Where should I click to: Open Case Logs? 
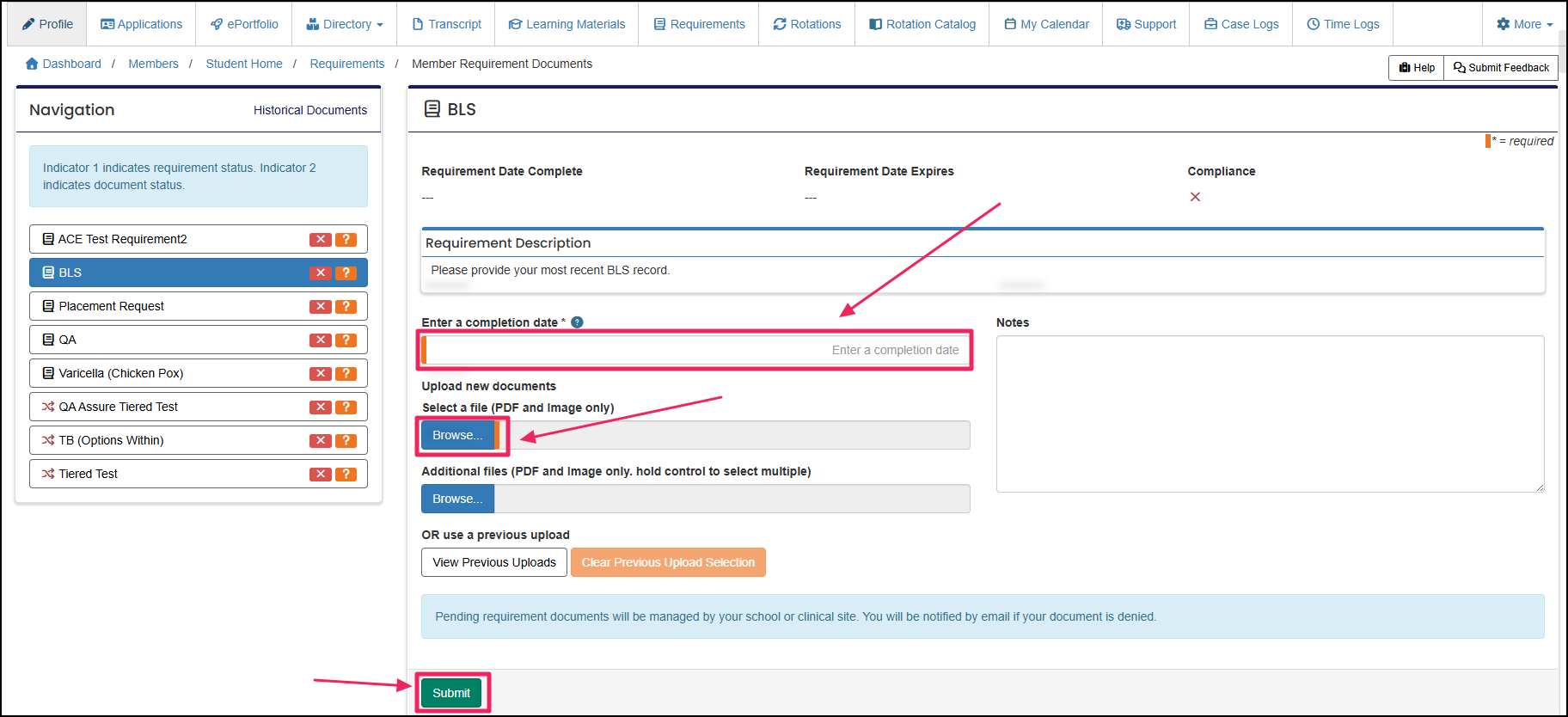point(1241,24)
